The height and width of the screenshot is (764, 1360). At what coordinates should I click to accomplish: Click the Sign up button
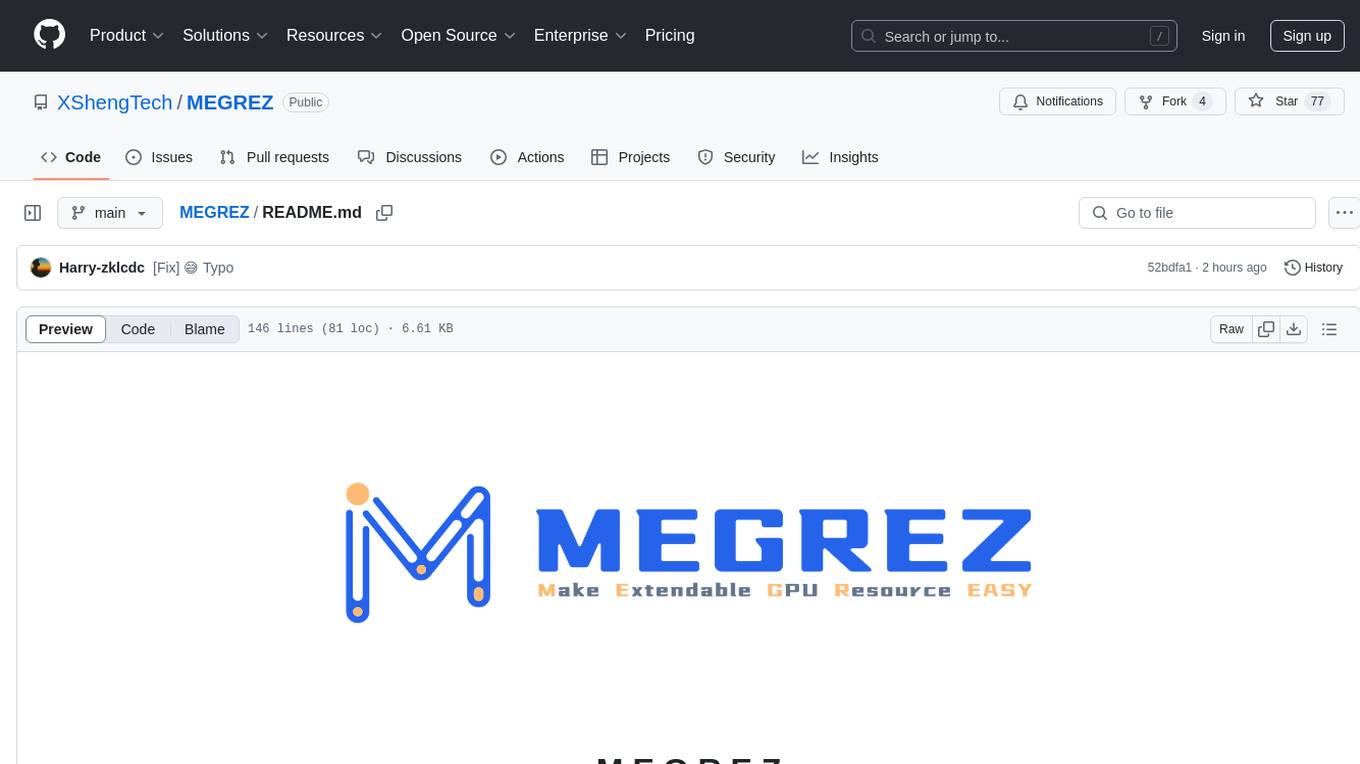coord(1307,36)
